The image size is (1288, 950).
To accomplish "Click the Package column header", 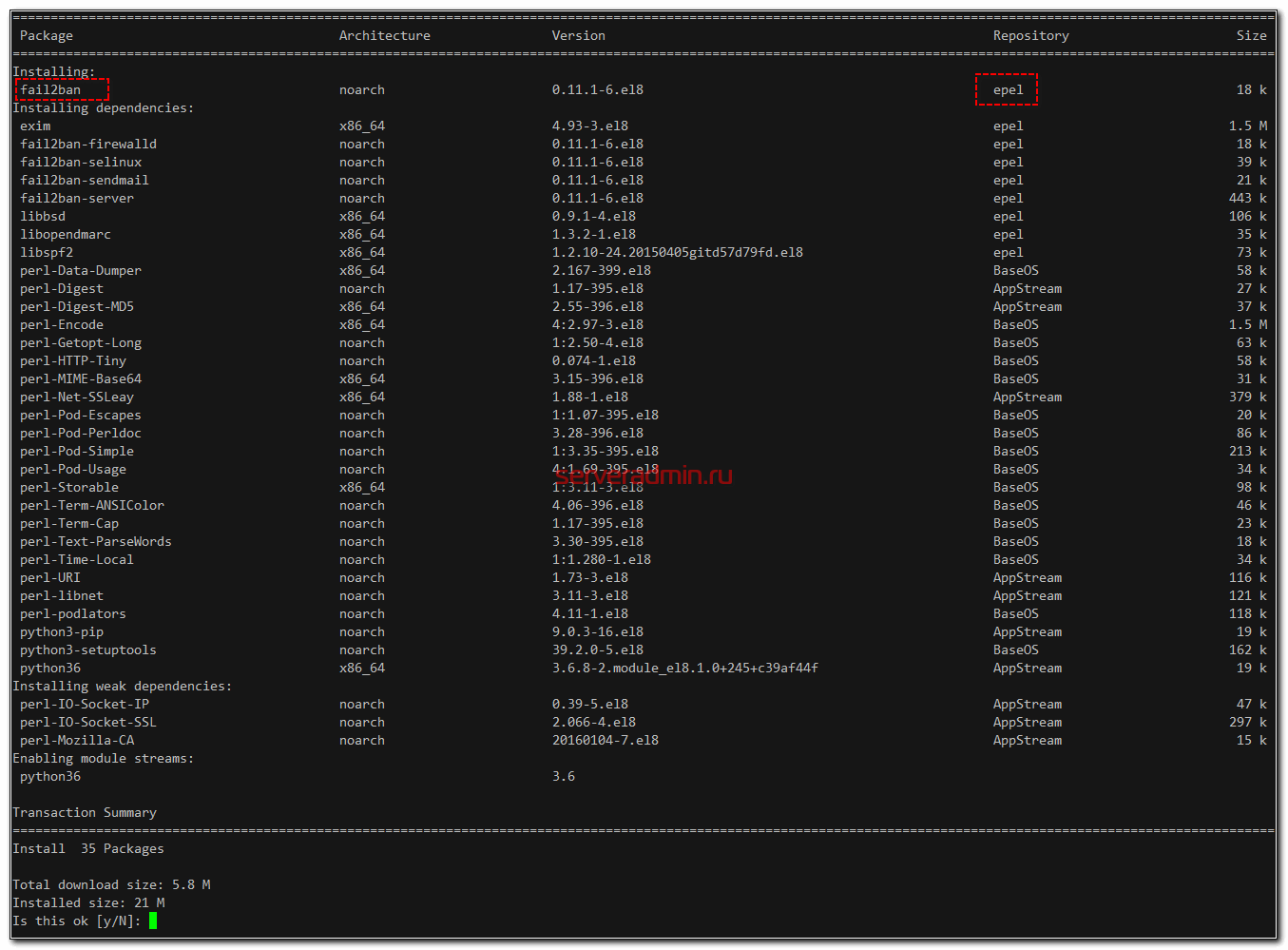I will [x=47, y=35].
